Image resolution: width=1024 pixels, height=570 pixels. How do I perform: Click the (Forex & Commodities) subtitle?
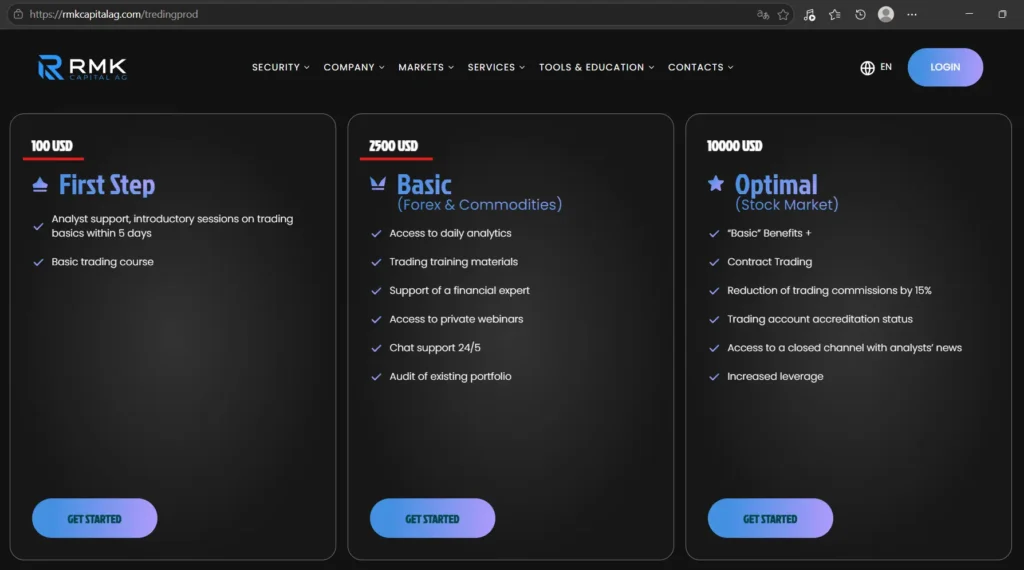(x=479, y=205)
